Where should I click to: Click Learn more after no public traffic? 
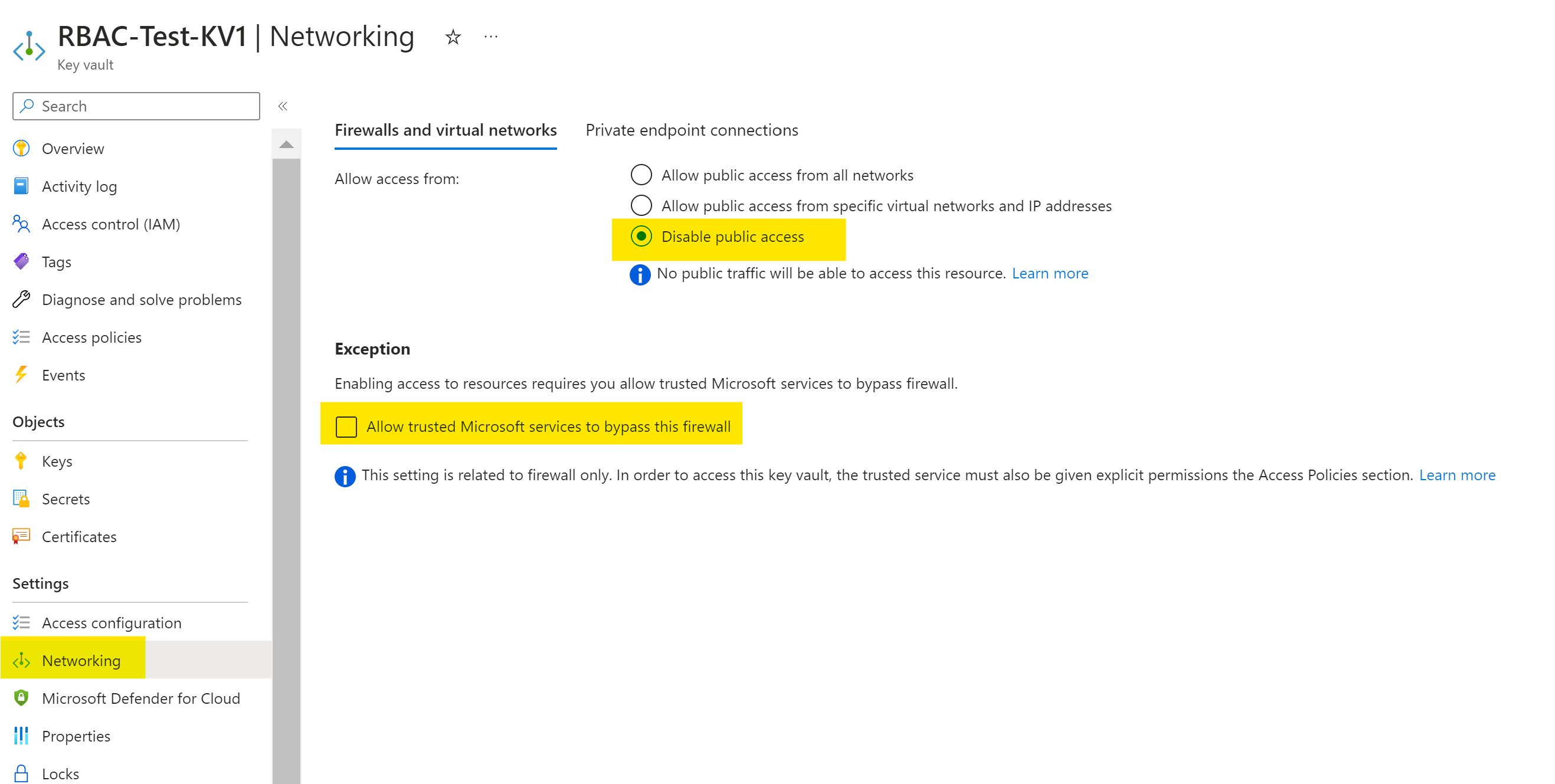coord(1050,273)
